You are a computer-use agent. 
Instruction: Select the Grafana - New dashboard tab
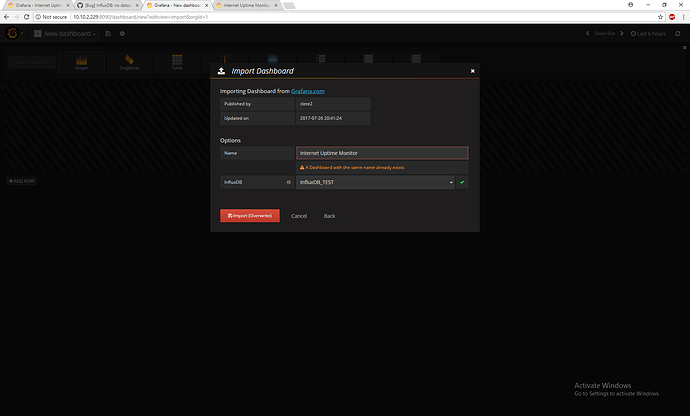[177, 5]
